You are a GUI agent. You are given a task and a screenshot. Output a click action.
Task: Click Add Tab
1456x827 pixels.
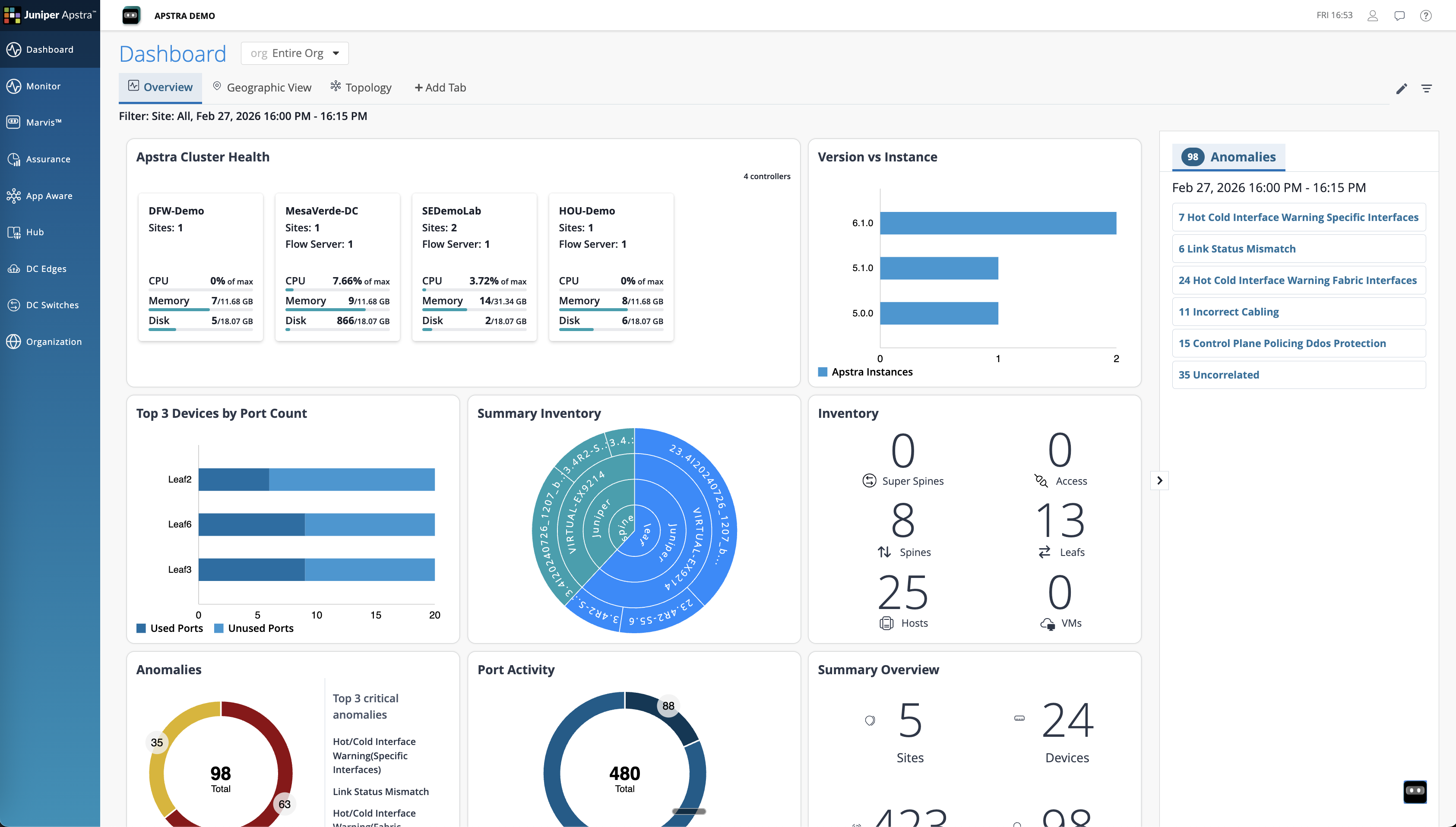[440, 88]
